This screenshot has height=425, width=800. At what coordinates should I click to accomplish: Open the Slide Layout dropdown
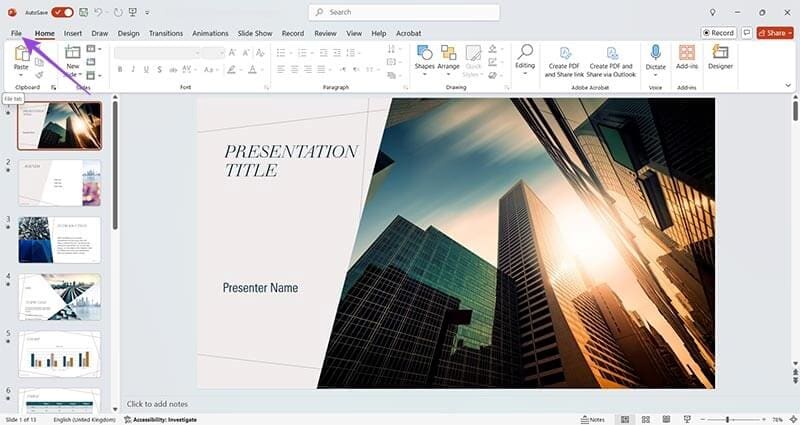click(x=94, y=49)
